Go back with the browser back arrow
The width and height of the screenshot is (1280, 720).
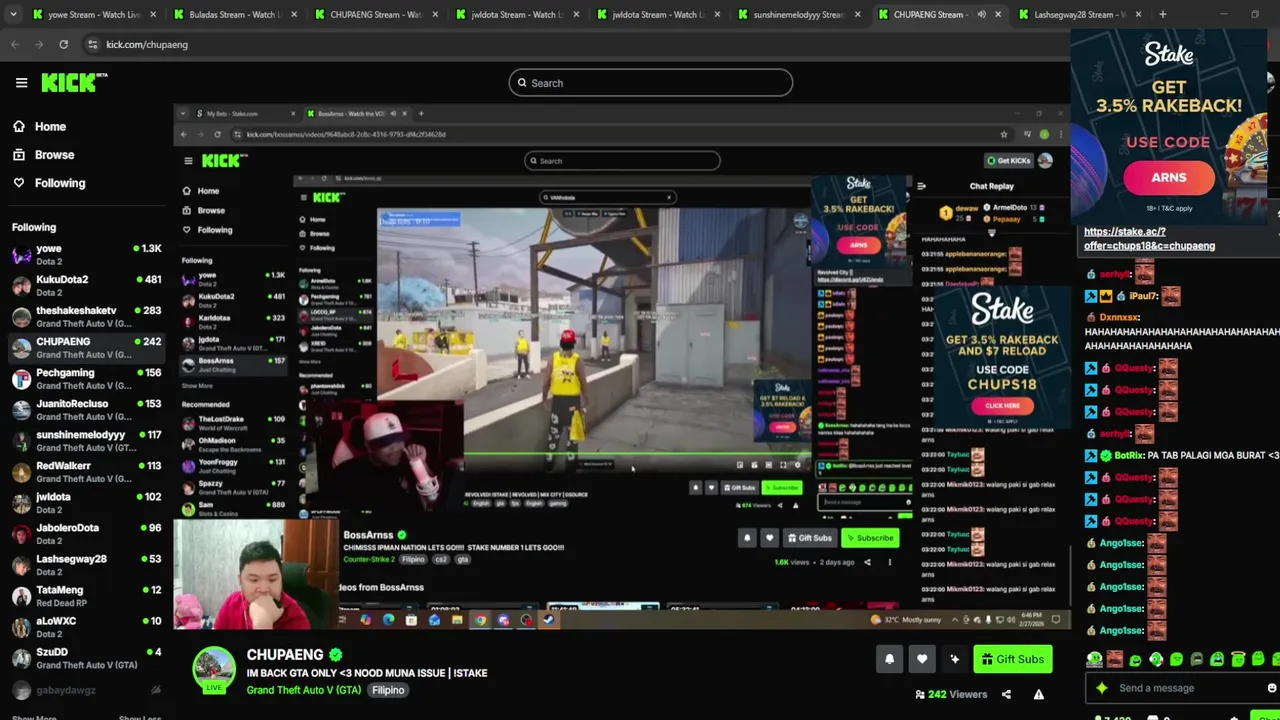pyautogui.click(x=15, y=44)
